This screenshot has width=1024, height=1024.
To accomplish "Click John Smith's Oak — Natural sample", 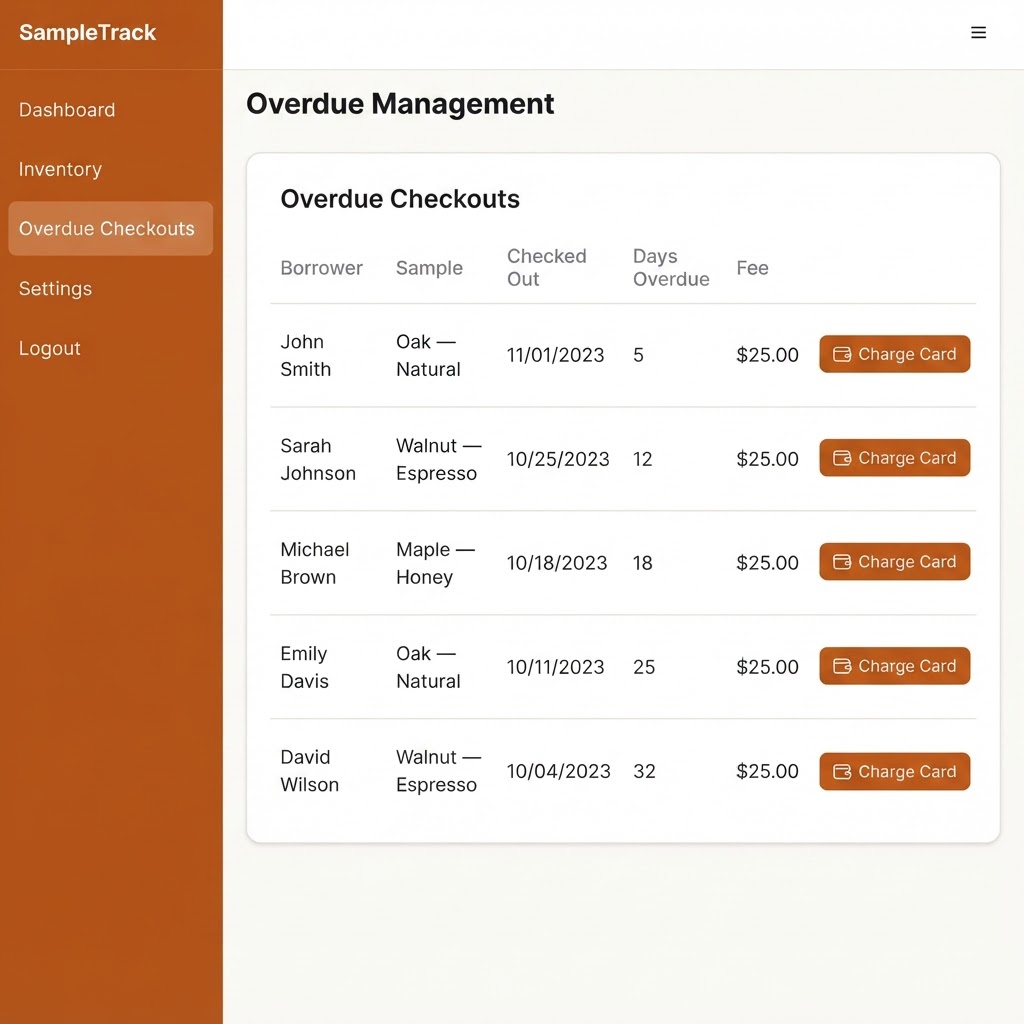I will pyautogui.click(x=428, y=355).
